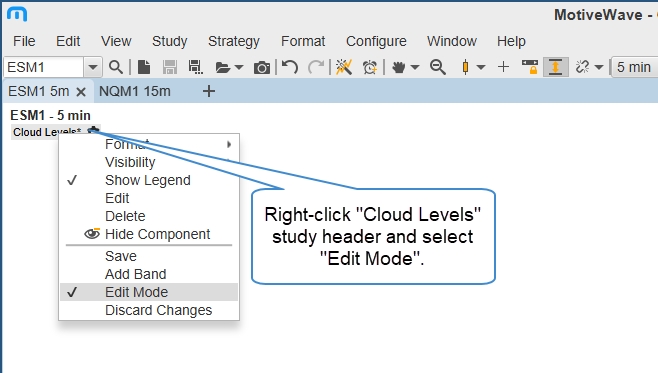Viewport: 658px width, 373px height.
Task: Click the camera screenshot icon
Action: point(262,67)
